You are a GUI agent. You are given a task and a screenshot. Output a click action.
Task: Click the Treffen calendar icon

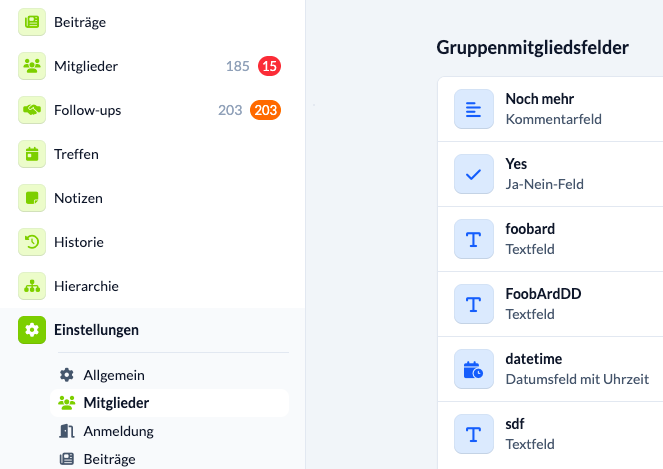[32, 154]
